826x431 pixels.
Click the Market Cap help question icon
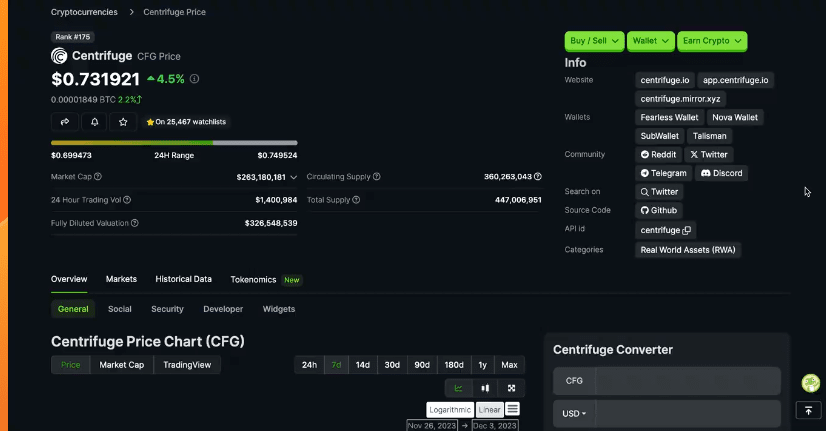pyautogui.click(x=97, y=177)
